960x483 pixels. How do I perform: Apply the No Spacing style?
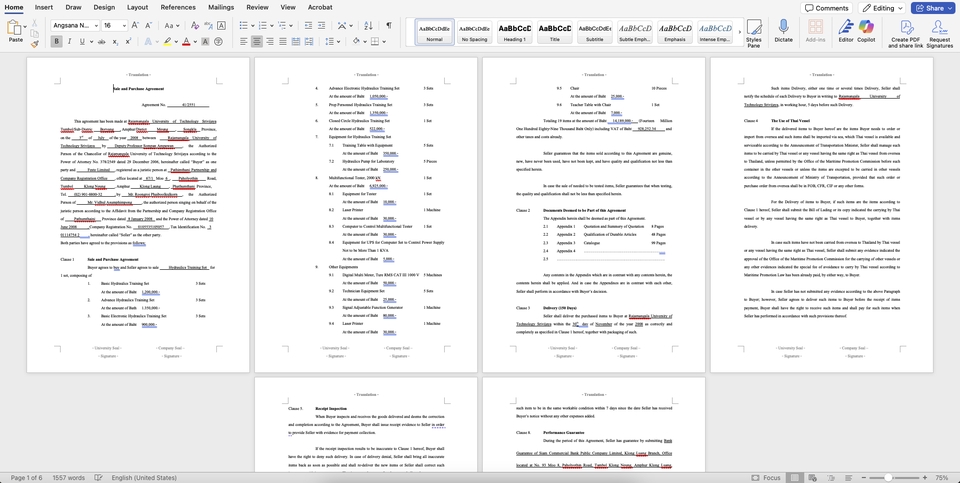(x=474, y=31)
